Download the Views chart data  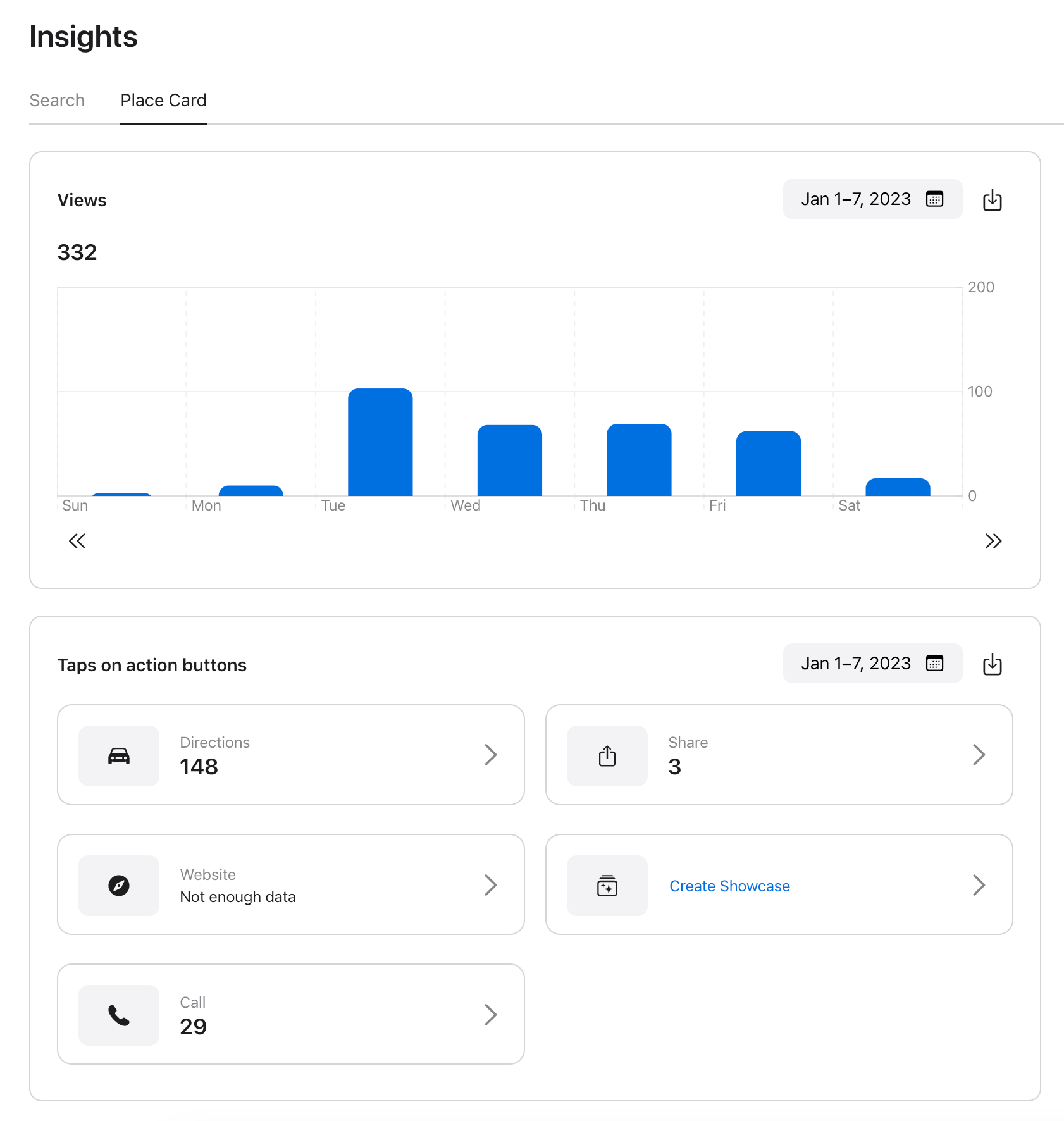(x=992, y=200)
